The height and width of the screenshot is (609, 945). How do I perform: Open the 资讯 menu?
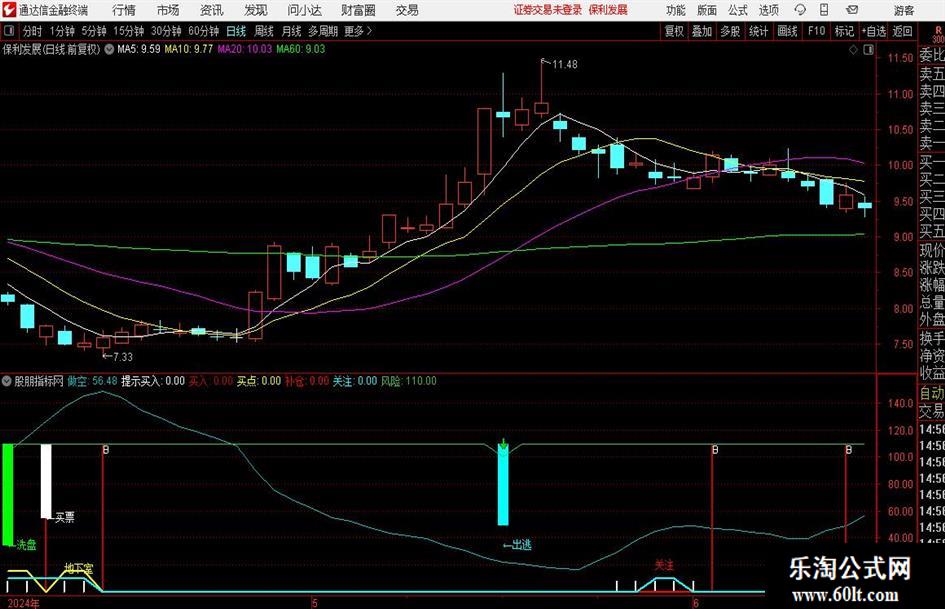tap(212, 10)
